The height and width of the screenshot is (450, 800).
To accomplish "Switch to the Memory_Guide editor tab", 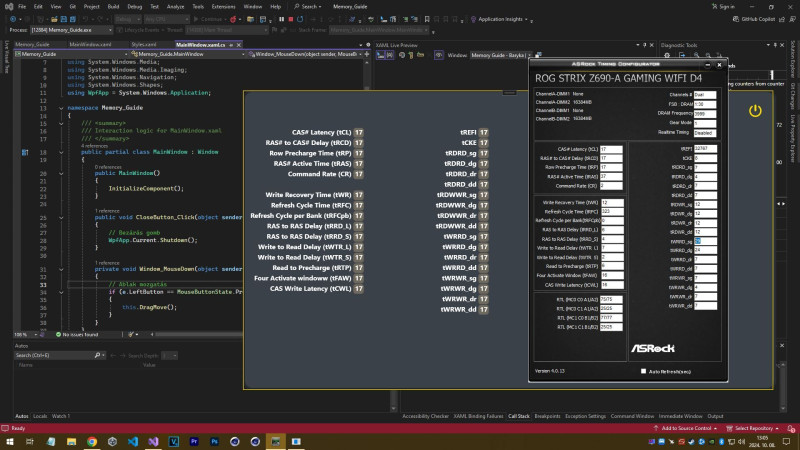I will [33, 45].
